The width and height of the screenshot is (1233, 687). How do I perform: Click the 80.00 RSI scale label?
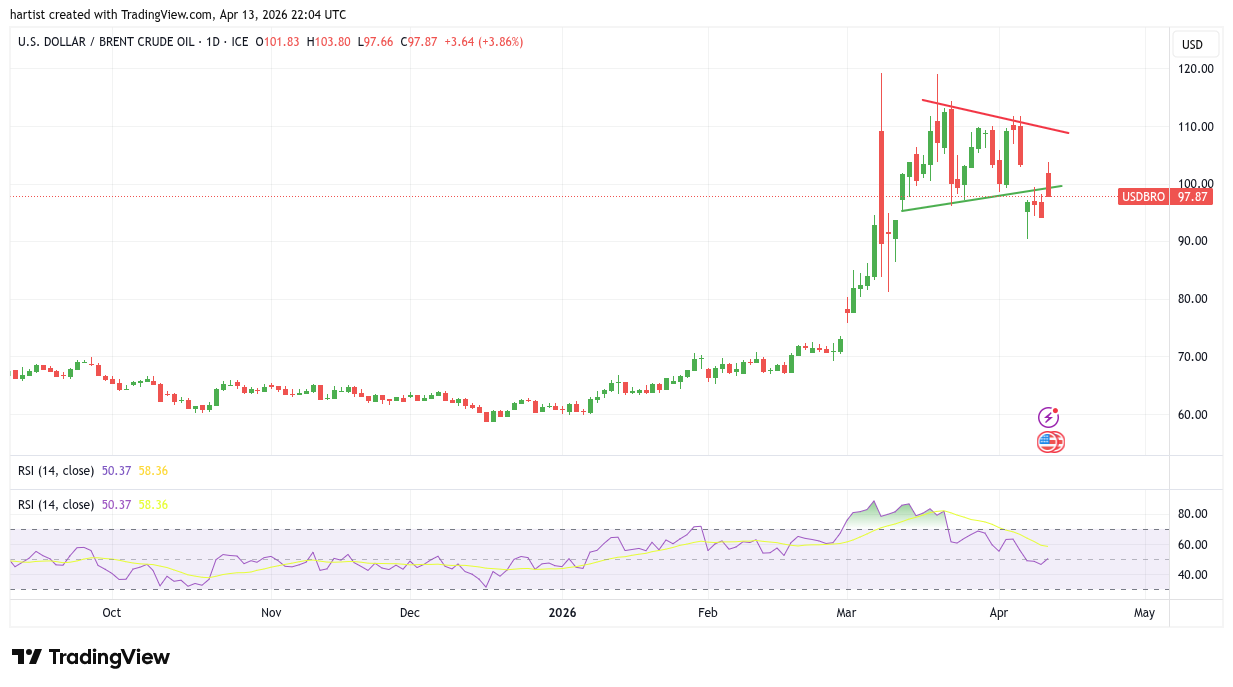tap(1195, 514)
